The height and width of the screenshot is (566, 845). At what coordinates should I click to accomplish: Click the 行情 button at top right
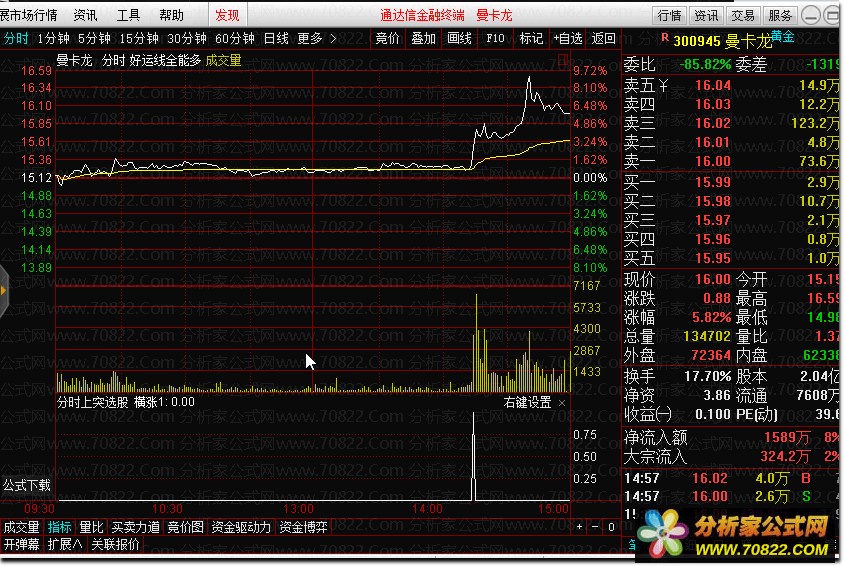click(x=670, y=16)
